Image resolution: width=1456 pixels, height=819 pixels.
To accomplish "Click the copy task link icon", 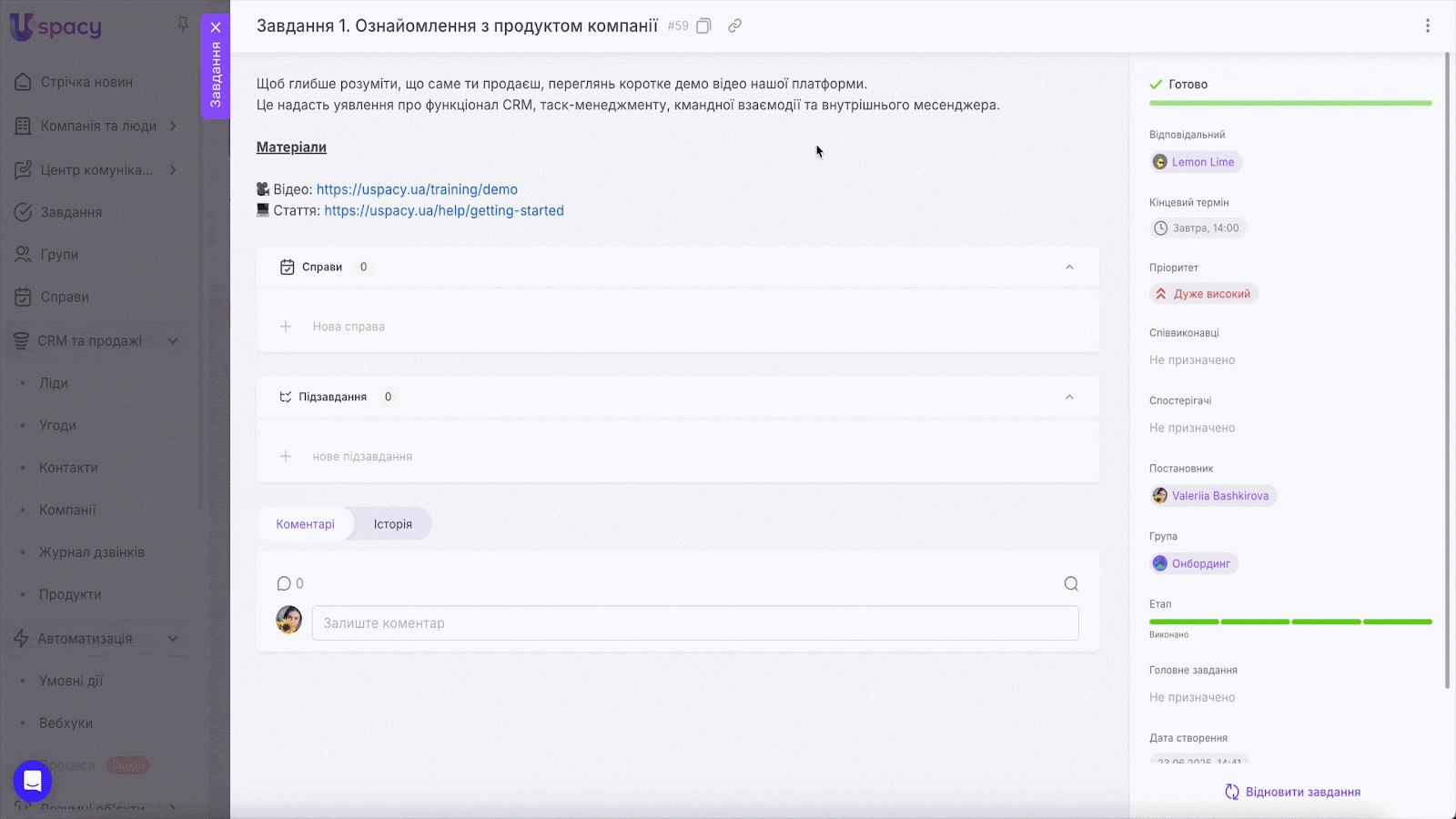I will click(734, 26).
